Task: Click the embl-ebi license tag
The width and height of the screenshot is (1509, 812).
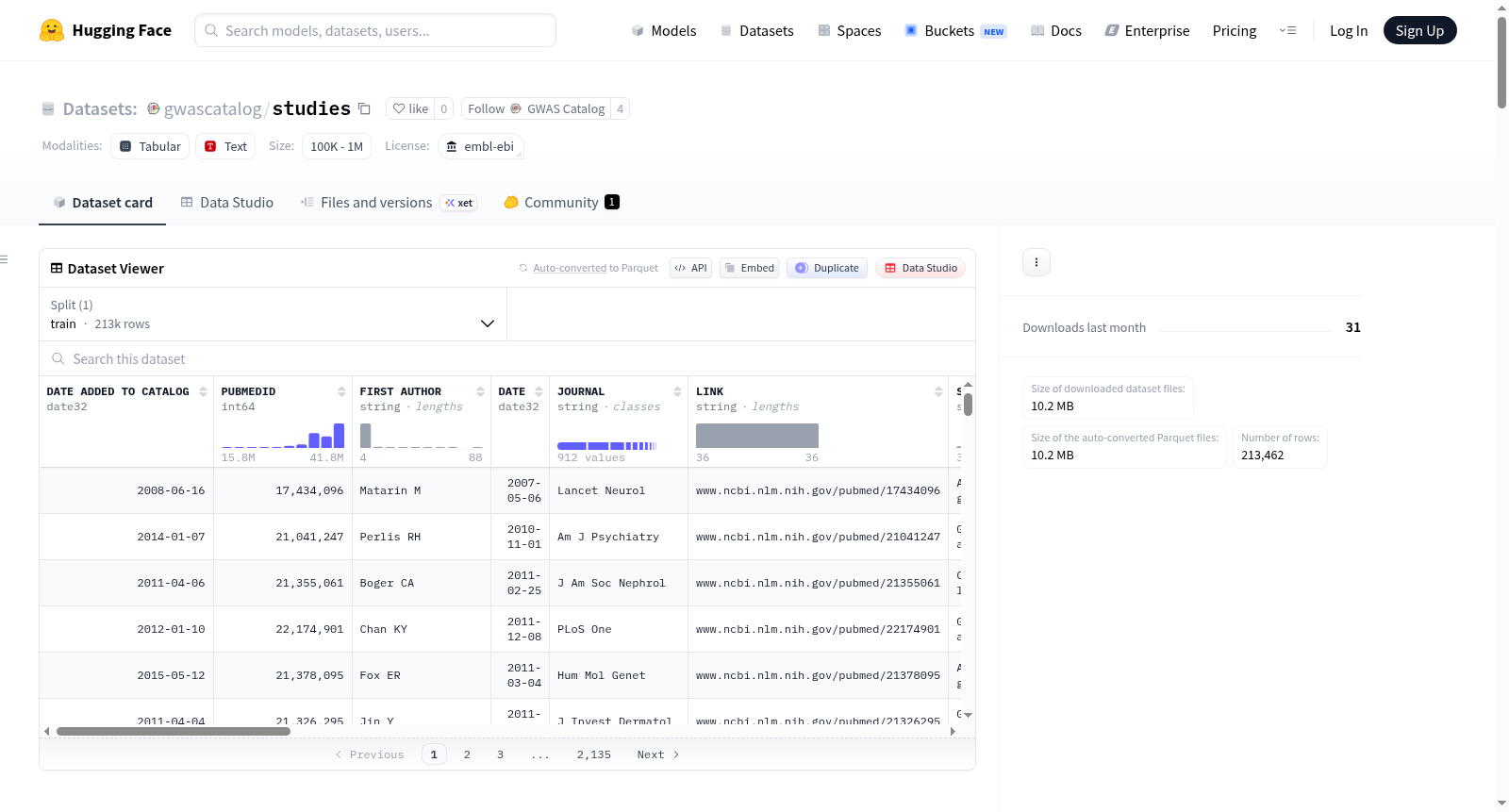Action: coord(480,146)
